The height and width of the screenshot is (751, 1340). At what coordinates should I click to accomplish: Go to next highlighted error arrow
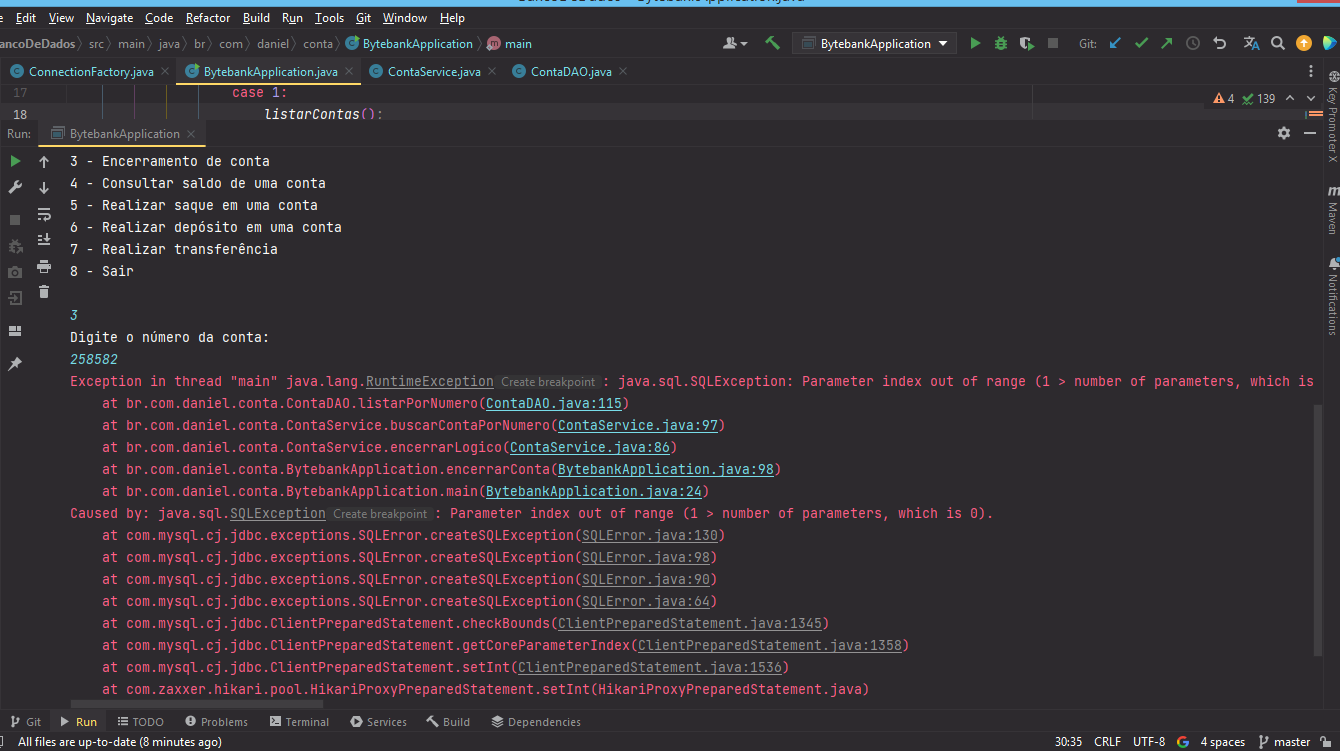coord(1312,98)
